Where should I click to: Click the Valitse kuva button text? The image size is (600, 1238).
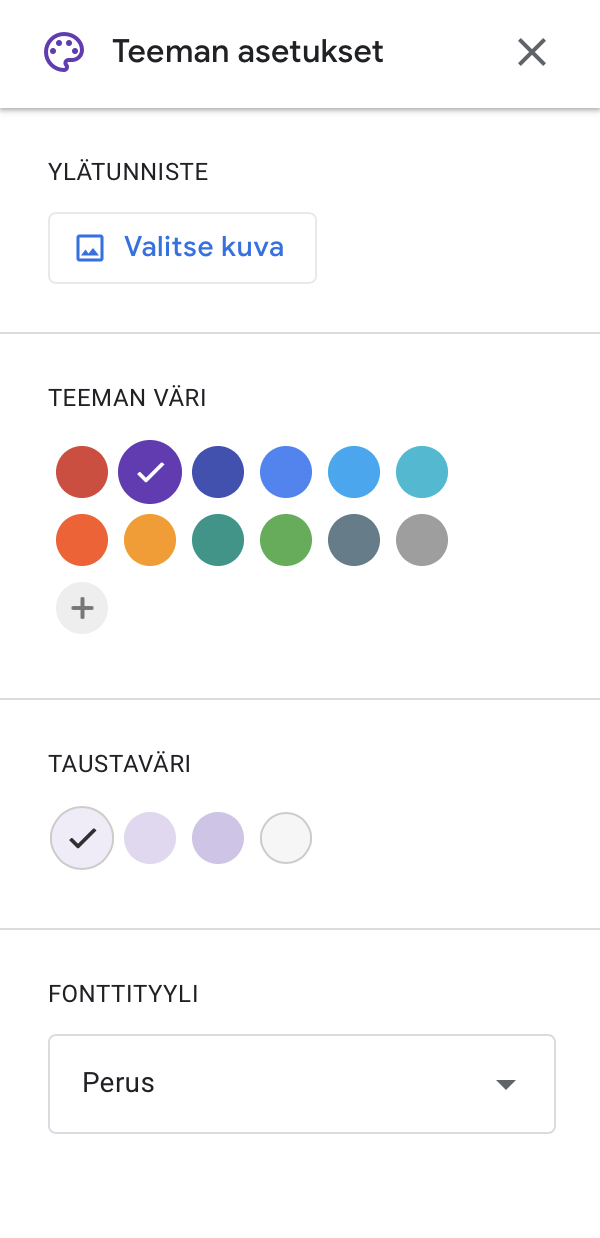204,247
